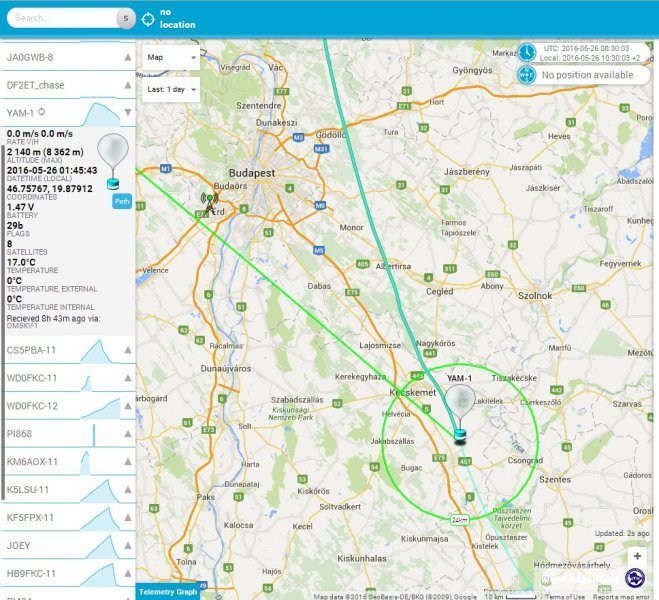Click the receiver antenna icon near Érd
The height and width of the screenshot is (600, 659).
[209, 203]
